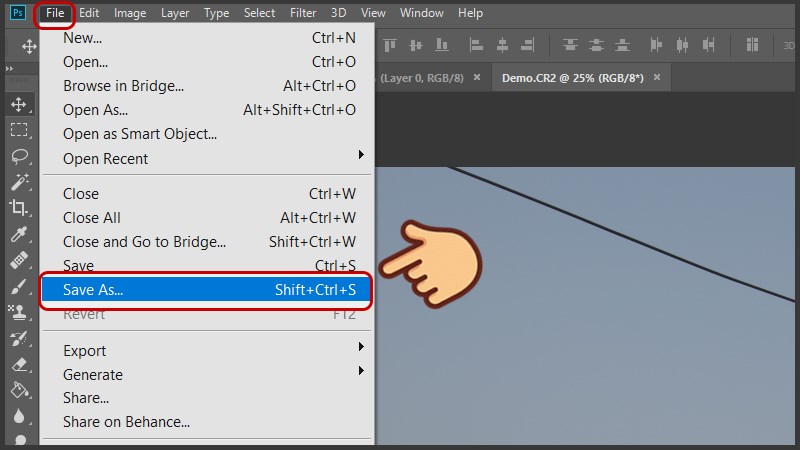The height and width of the screenshot is (450, 800).
Task: Select the Healing Brush tool
Action: (x=19, y=260)
